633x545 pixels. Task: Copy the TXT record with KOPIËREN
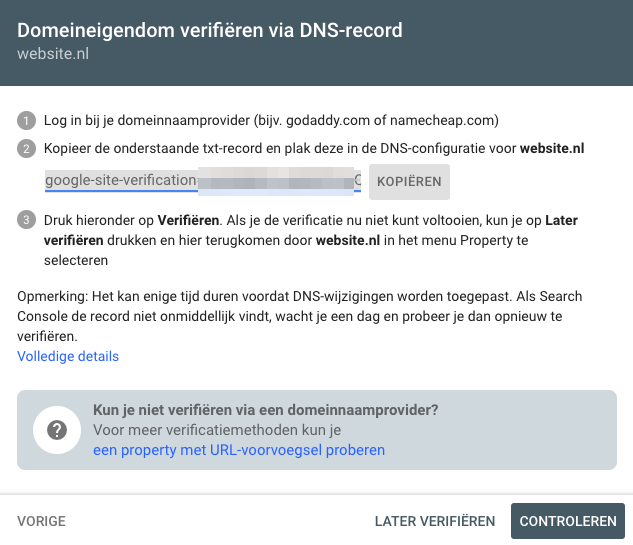409,182
